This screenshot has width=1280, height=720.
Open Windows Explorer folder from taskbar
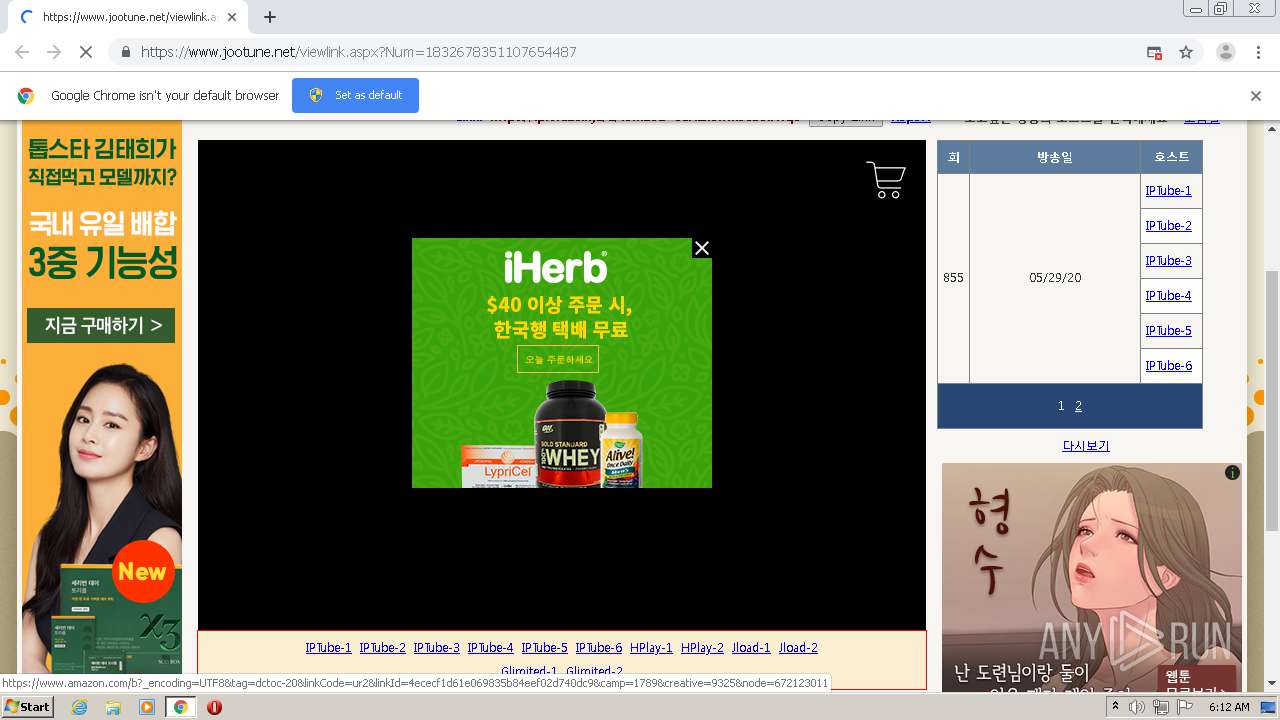coord(113,707)
